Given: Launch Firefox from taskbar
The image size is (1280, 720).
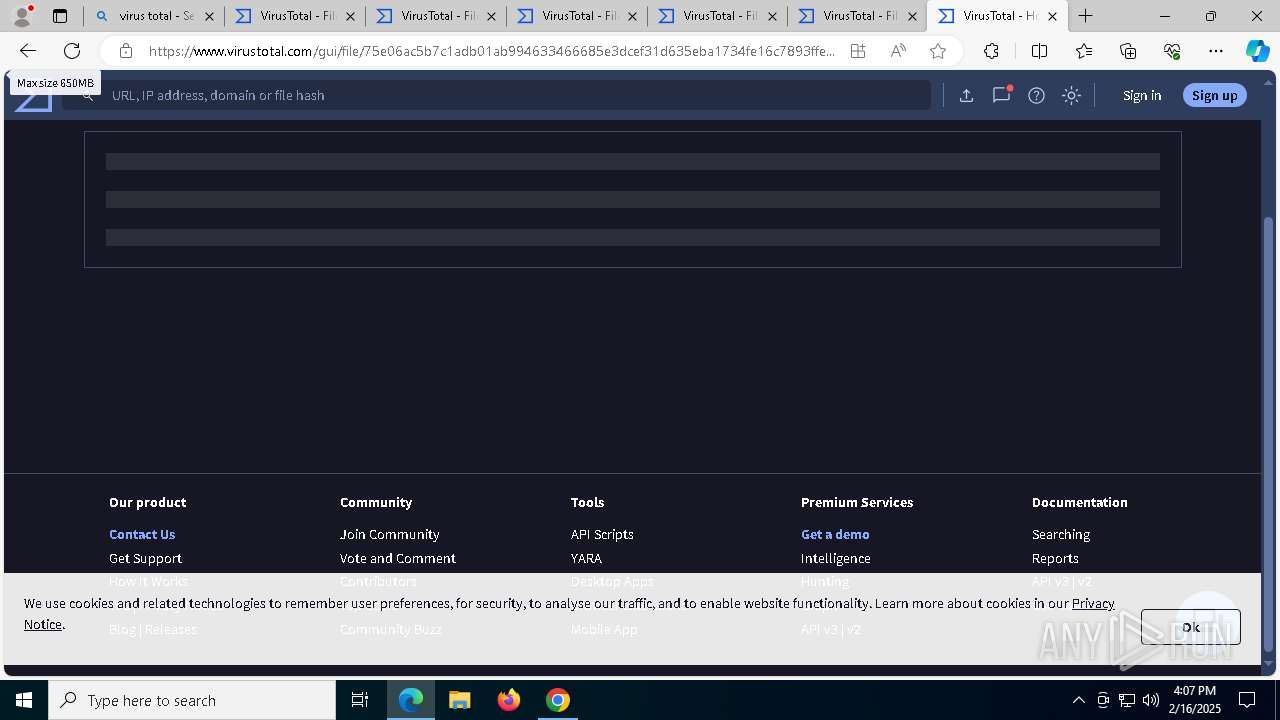Looking at the screenshot, I should [509, 700].
